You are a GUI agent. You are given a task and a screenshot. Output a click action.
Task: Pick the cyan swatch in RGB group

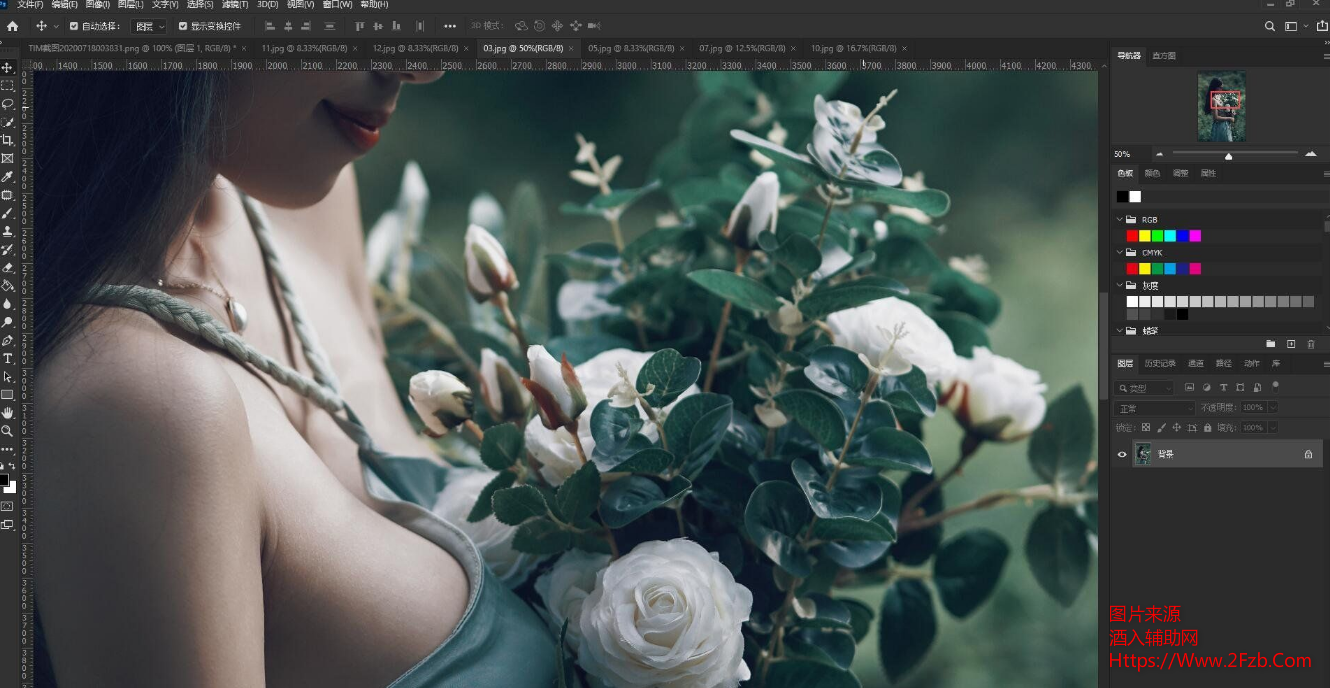click(x=1170, y=236)
